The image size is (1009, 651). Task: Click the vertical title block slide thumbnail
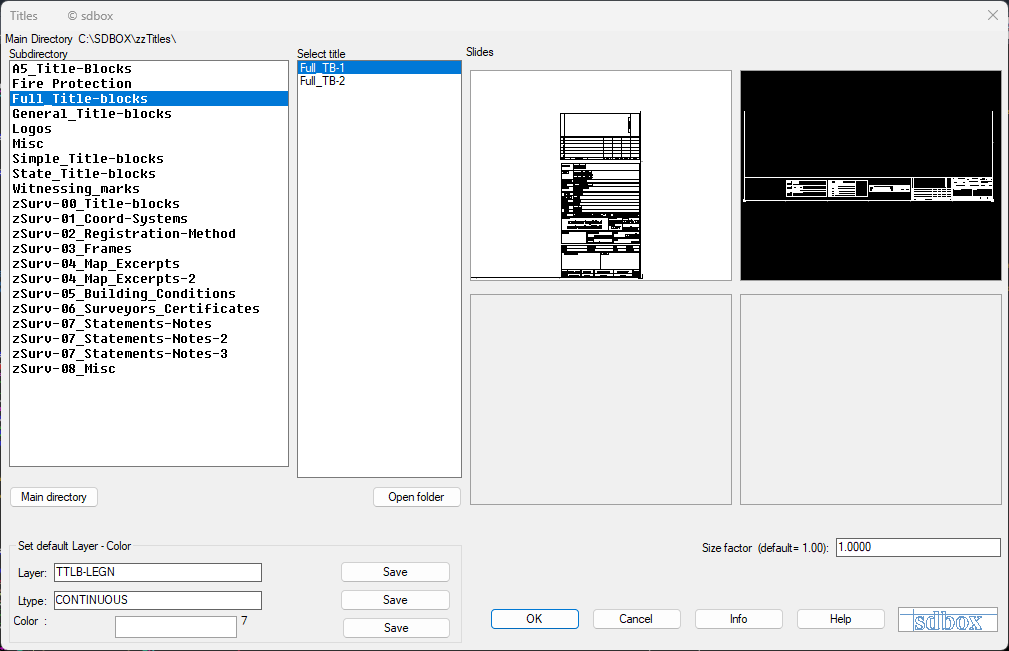[x=601, y=175]
